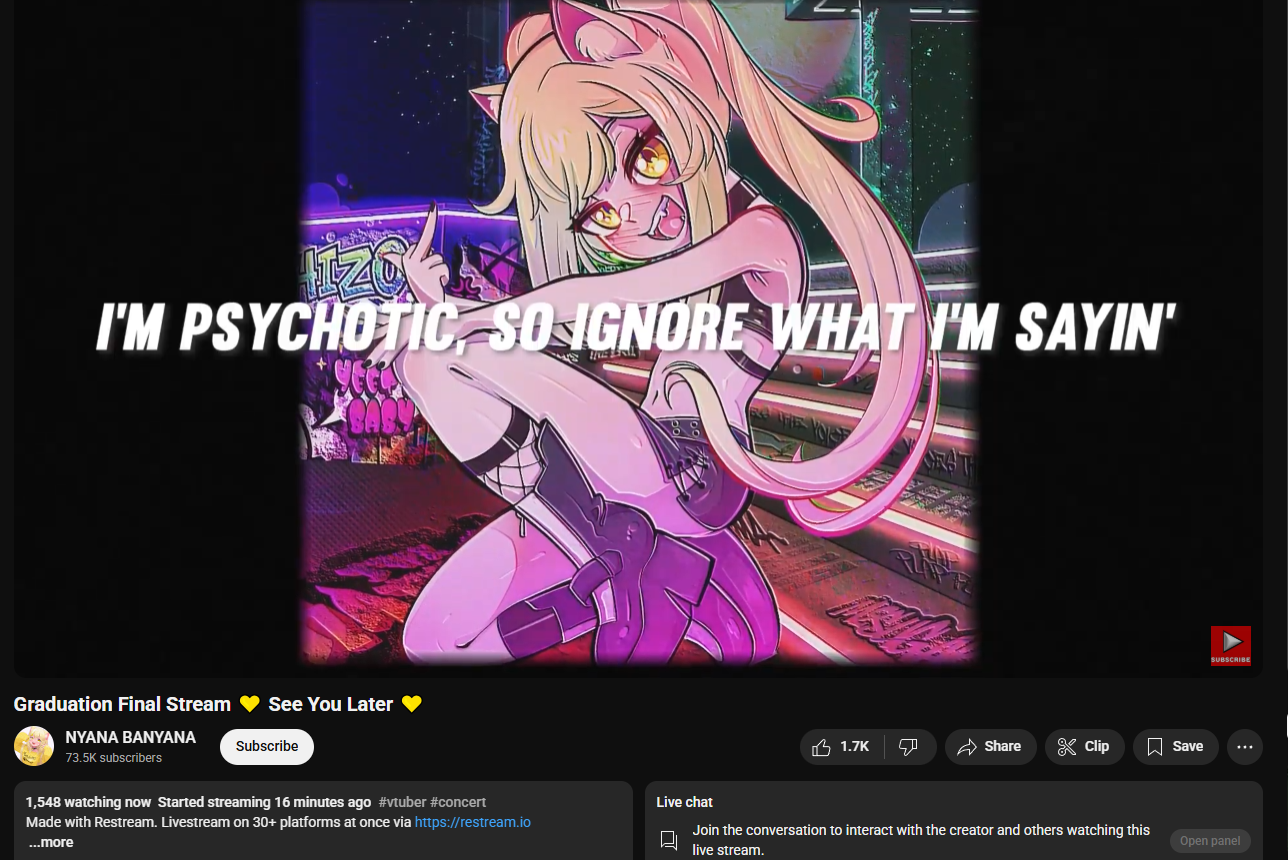The height and width of the screenshot is (860, 1288).
Task: Subscribe to NYANA BANYANA channel
Action: pos(267,747)
